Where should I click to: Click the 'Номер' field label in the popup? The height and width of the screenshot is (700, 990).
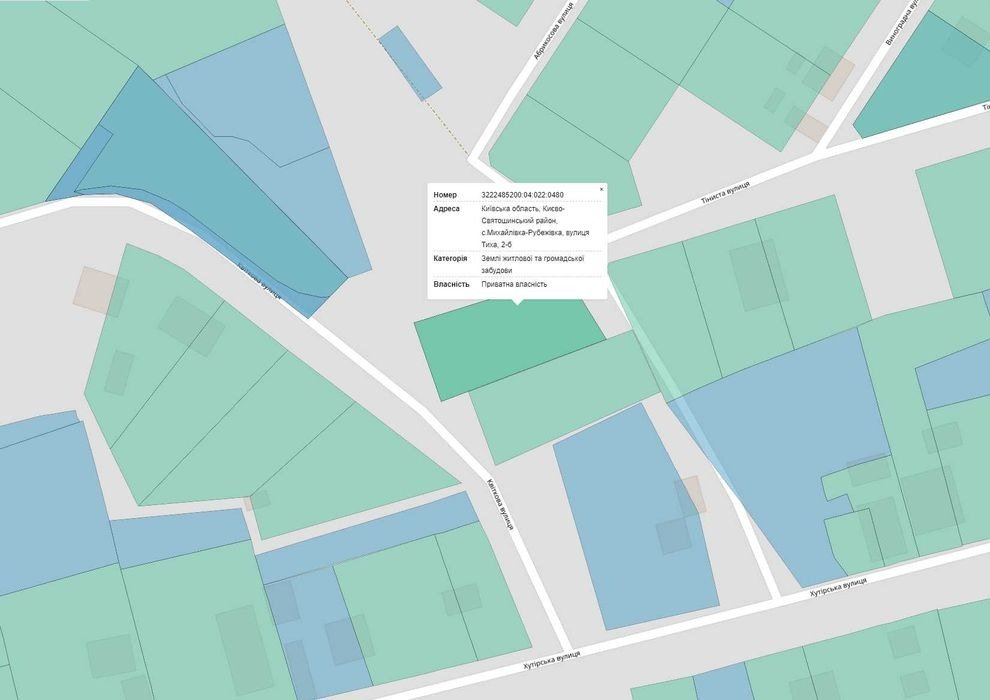pyautogui.click(x=445, y=194)
